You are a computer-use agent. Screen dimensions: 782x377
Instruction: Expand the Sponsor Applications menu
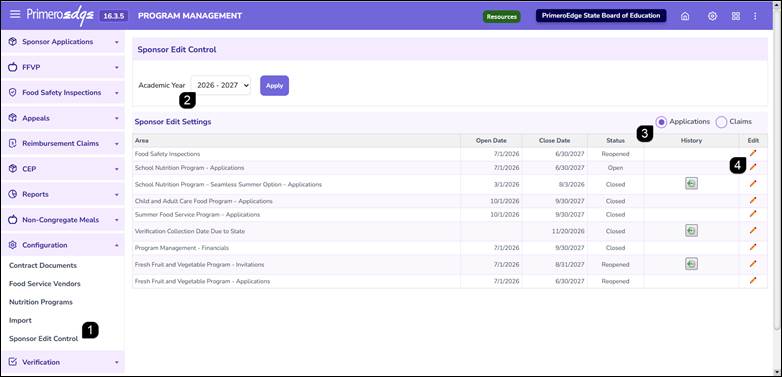(x=62, y=42)
